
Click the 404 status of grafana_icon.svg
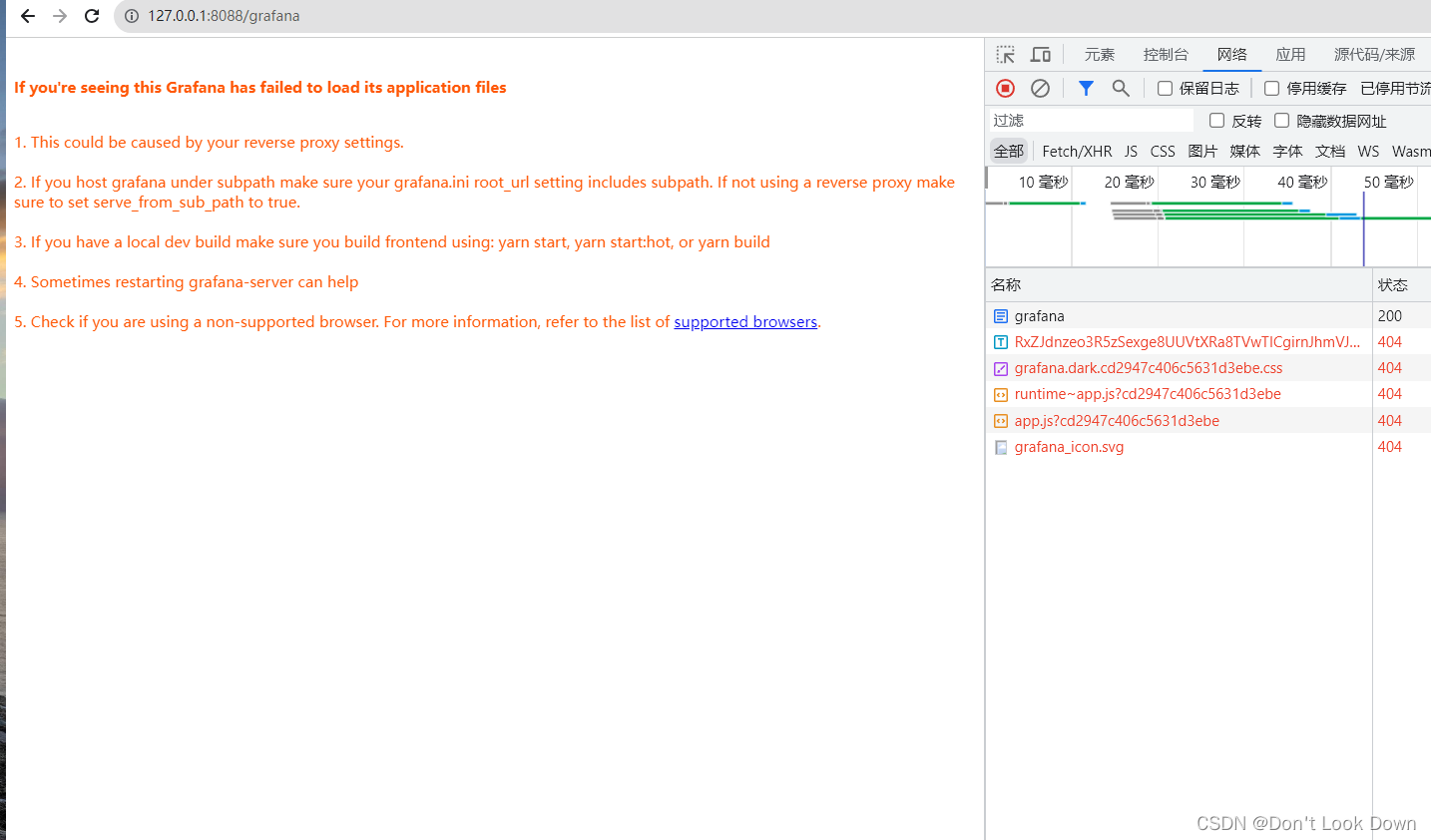pyautogui.click(x=1390, y=447)
